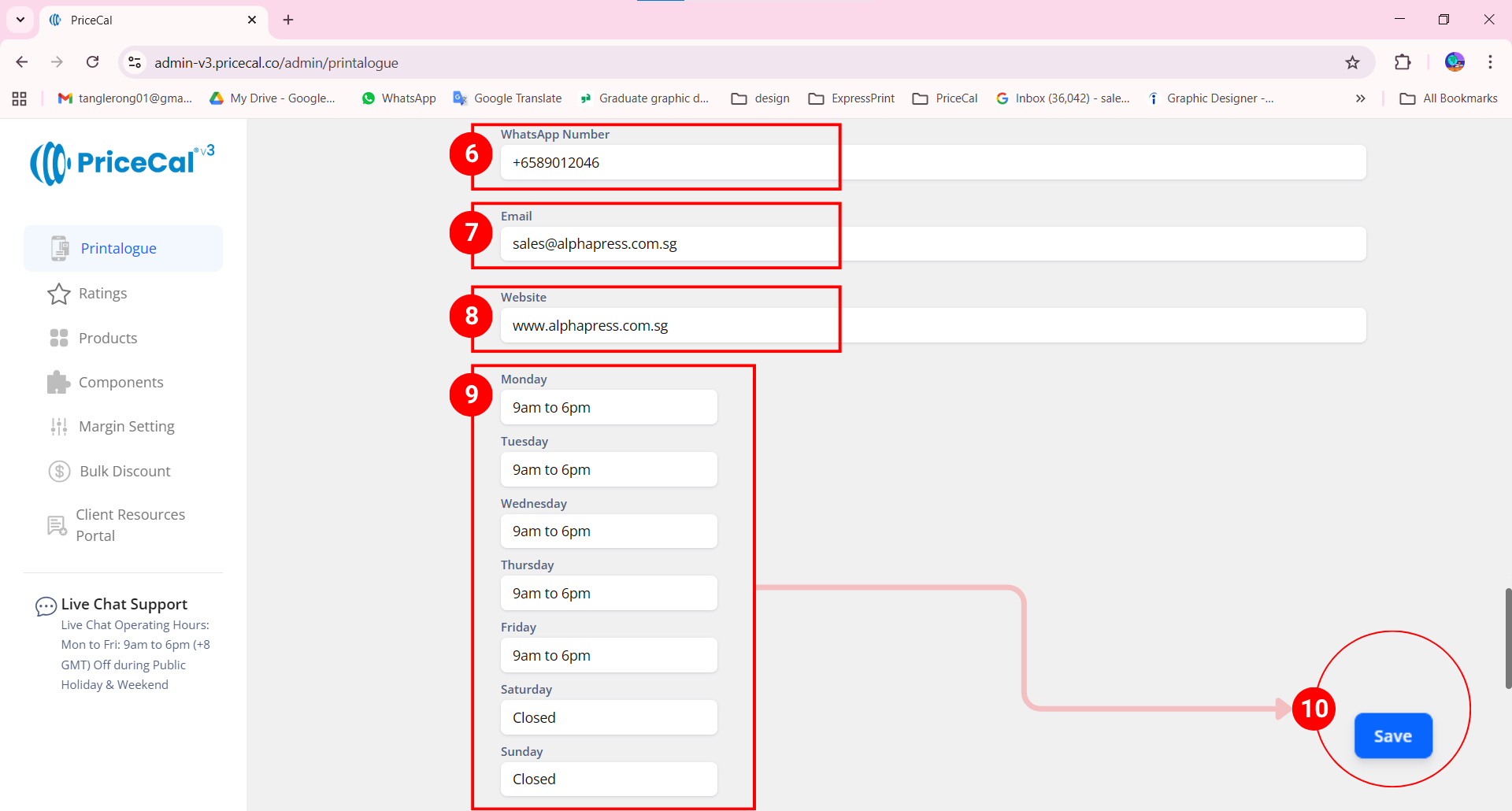Image resolution: width=1512 pixels, height=811 pixels.
Task: Open a new browser tab
Action: (x=288, y=20)
